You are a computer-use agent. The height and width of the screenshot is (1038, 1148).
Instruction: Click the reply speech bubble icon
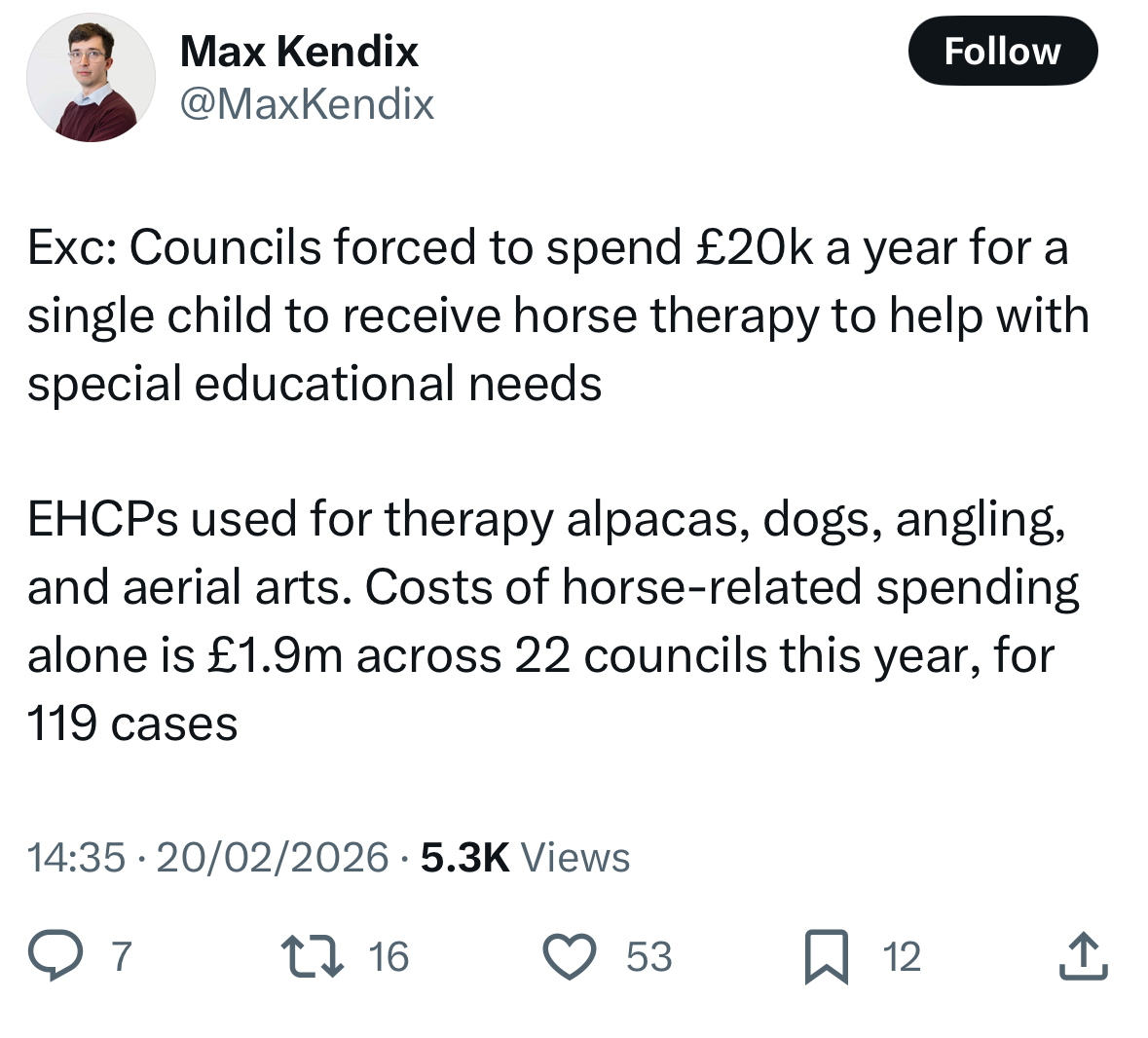tap(59, 955)
